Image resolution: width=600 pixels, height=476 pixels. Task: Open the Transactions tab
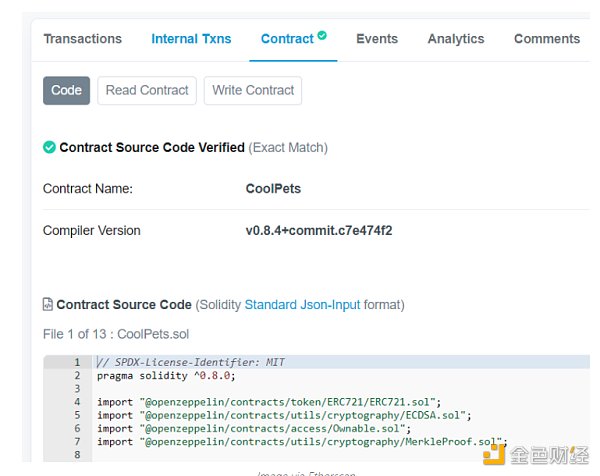point(83,39)
